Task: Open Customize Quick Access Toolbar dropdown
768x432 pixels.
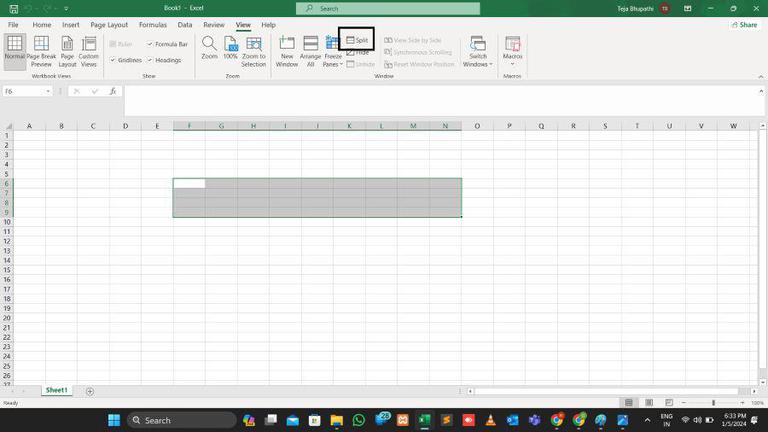Action: click(66, 8)
